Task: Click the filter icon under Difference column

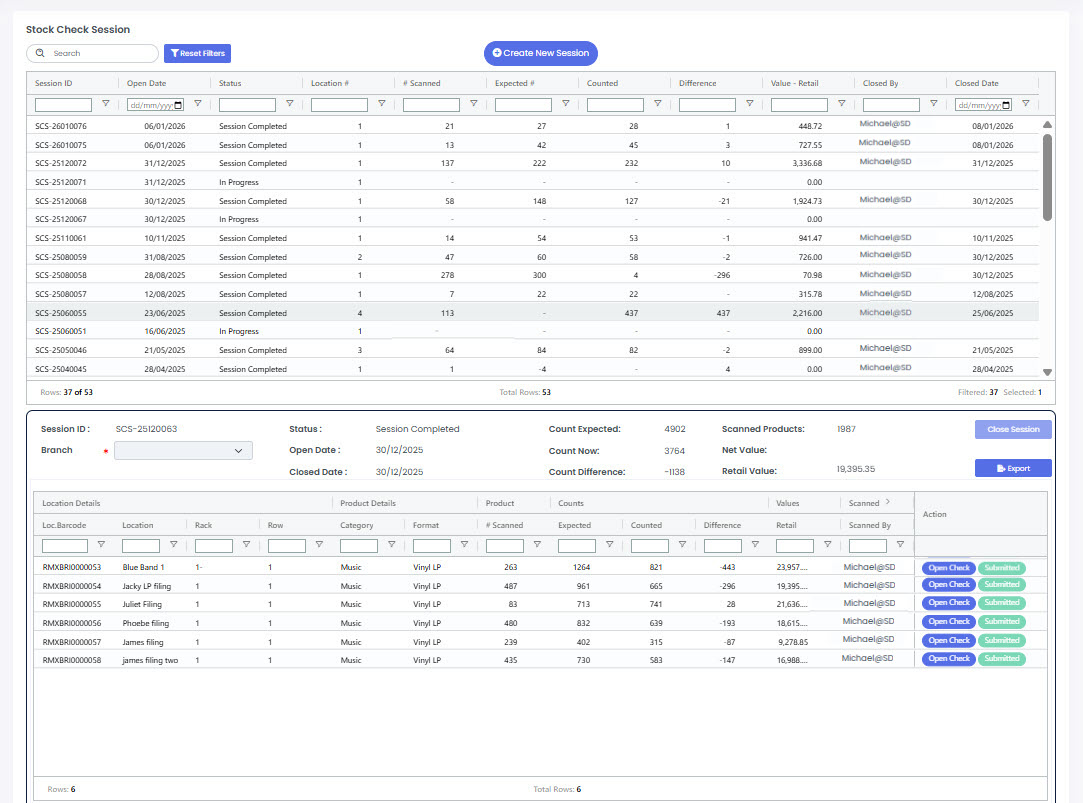Action: [x=749, y=104]
